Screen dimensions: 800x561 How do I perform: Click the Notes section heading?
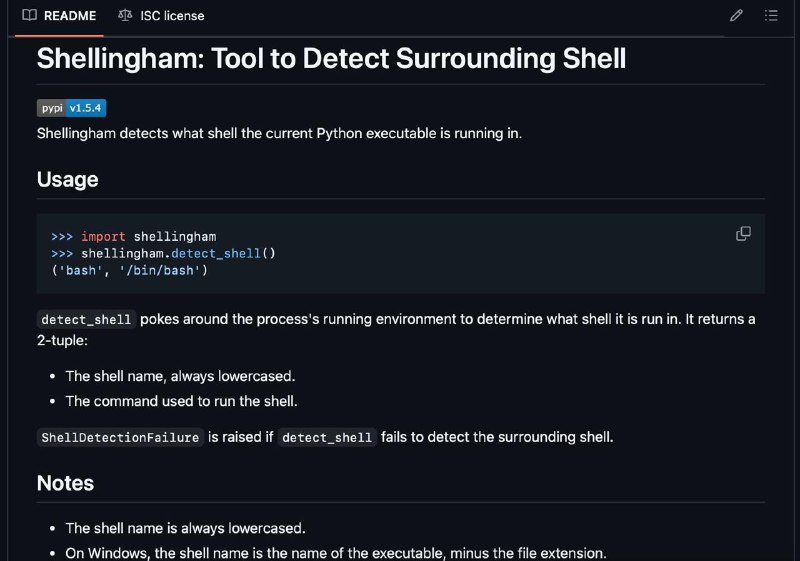[x=65, y=483]
